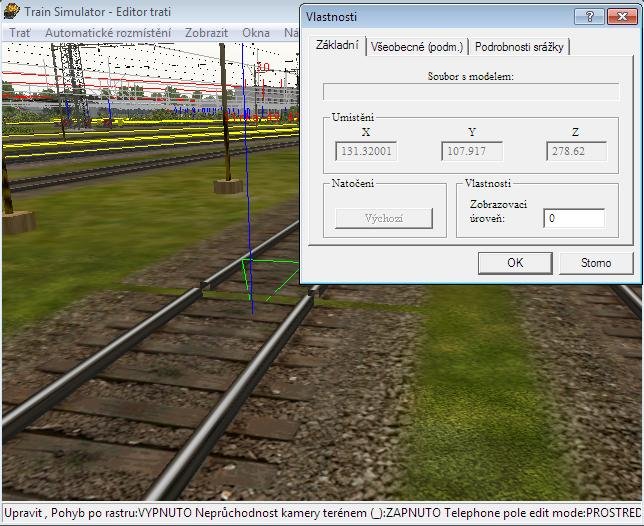Viewport: 644px width, 526px height.
Task: Click the Soubor s modelem field
Action: pyautogui.click(x=469, y=92)
